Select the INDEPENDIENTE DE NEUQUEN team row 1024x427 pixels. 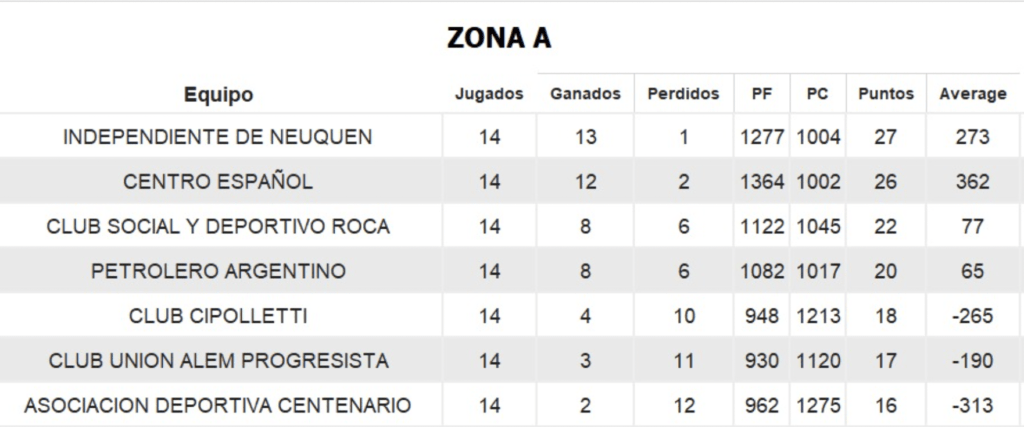click(509, 137)
